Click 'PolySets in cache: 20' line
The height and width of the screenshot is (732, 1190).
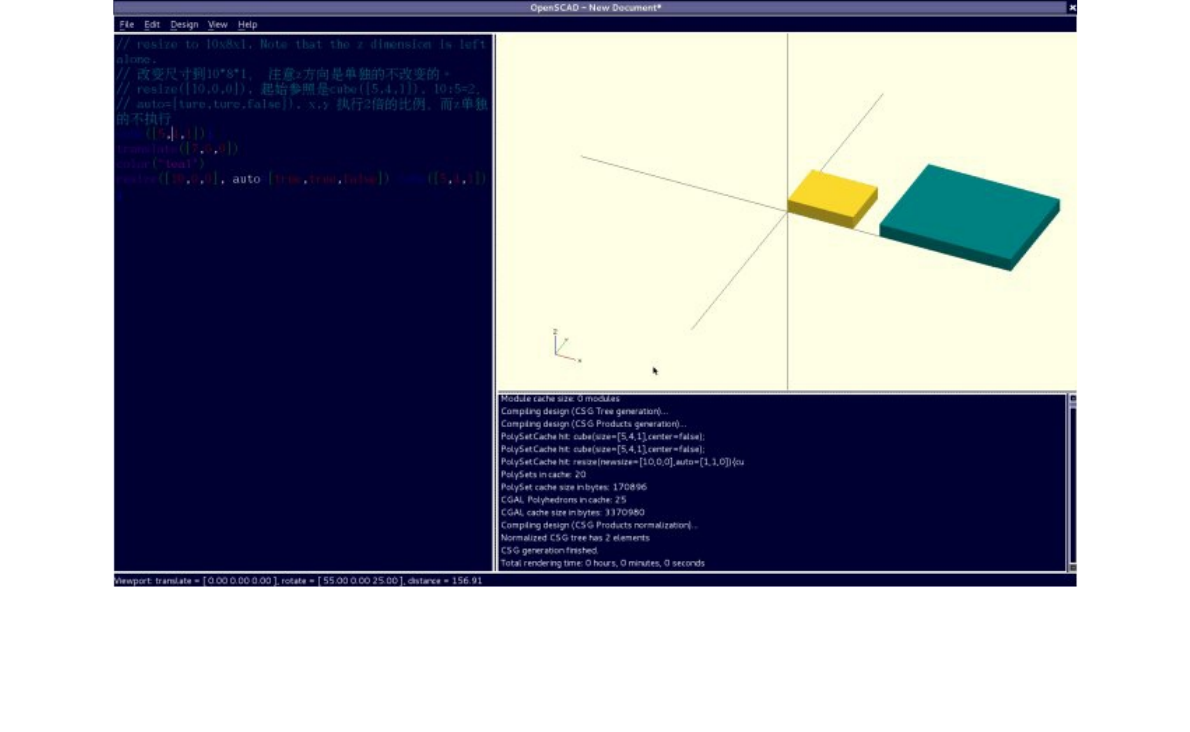[543, 474]
